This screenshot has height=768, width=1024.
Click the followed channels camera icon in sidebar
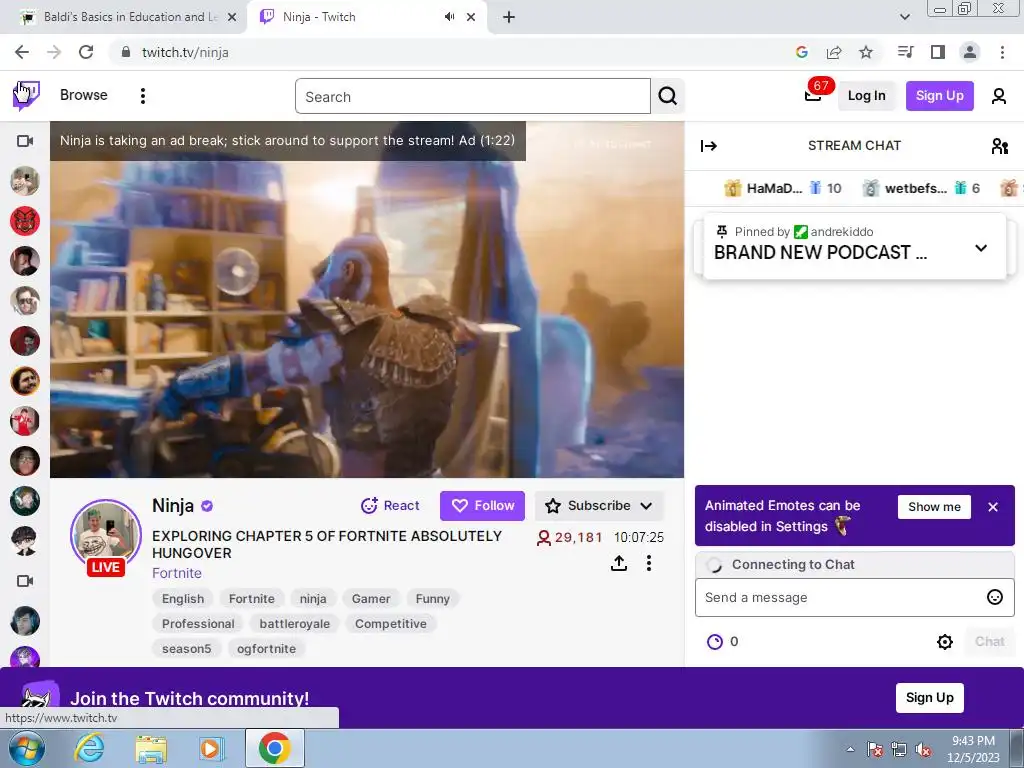(25, 141)
